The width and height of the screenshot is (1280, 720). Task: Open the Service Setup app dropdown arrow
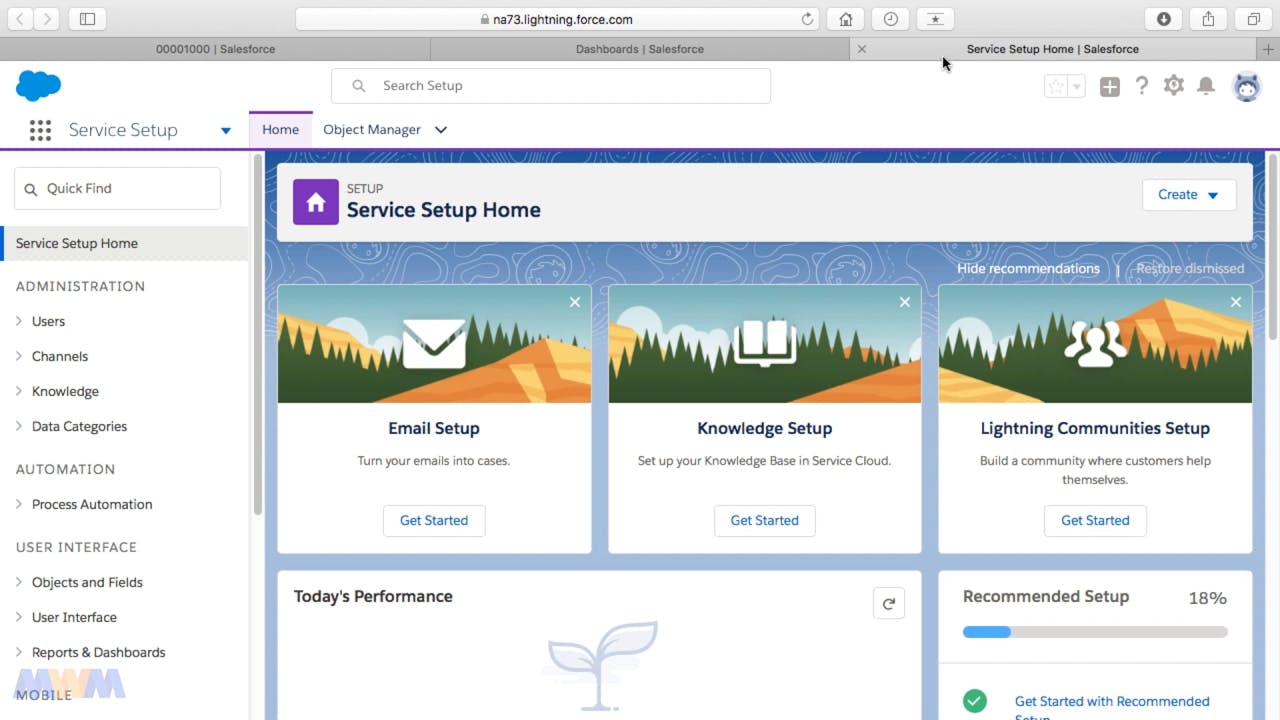tap(226, 131)
